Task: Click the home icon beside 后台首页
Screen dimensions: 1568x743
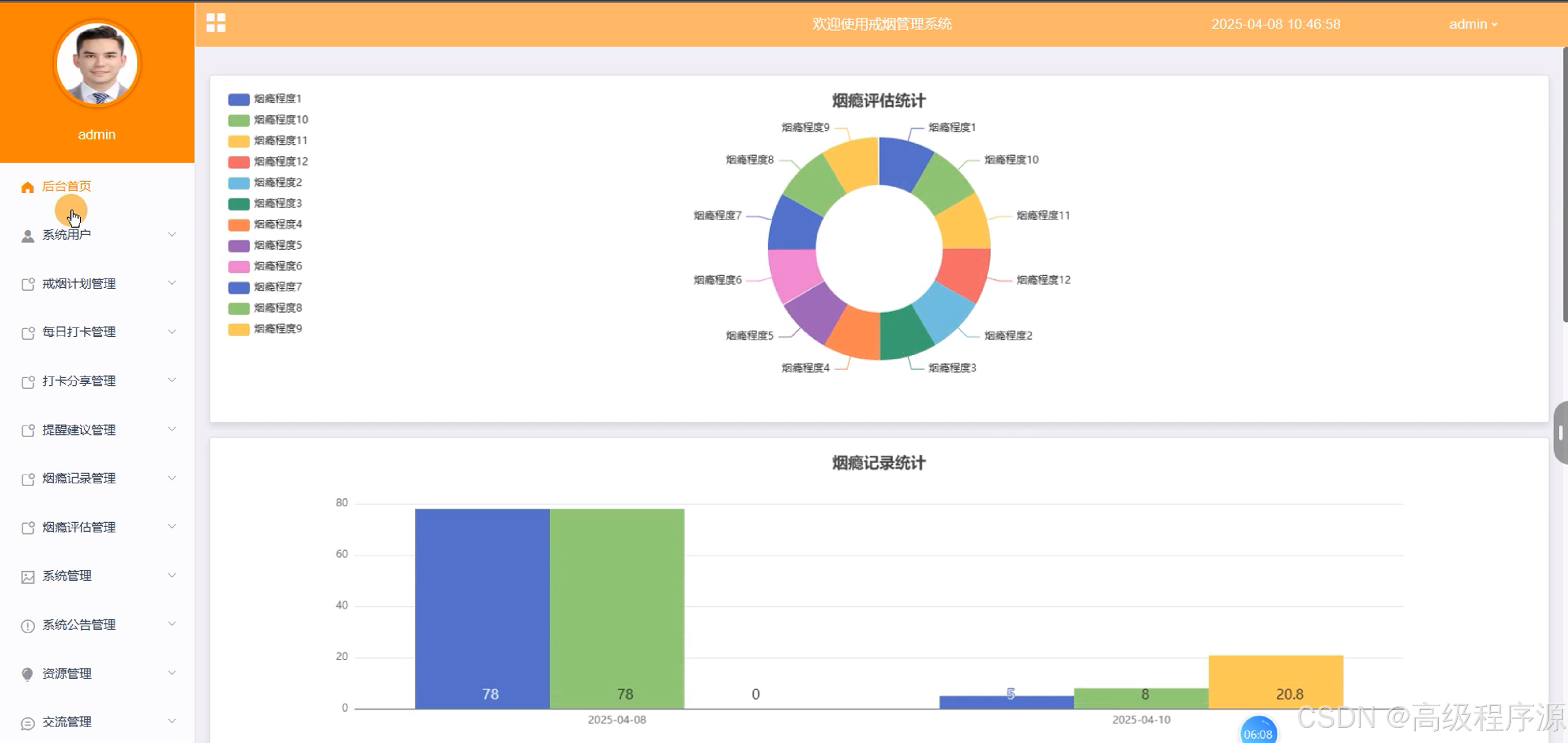Action: tap(28, 187)
